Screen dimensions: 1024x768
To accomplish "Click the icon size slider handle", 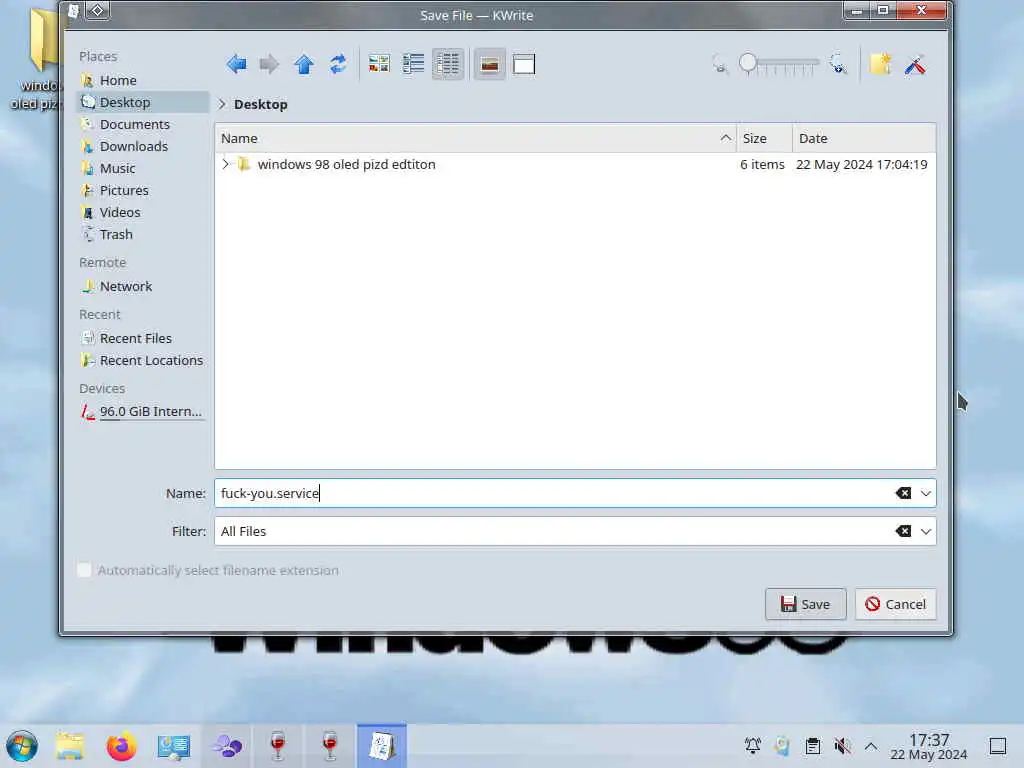I will tap(748, 63).
